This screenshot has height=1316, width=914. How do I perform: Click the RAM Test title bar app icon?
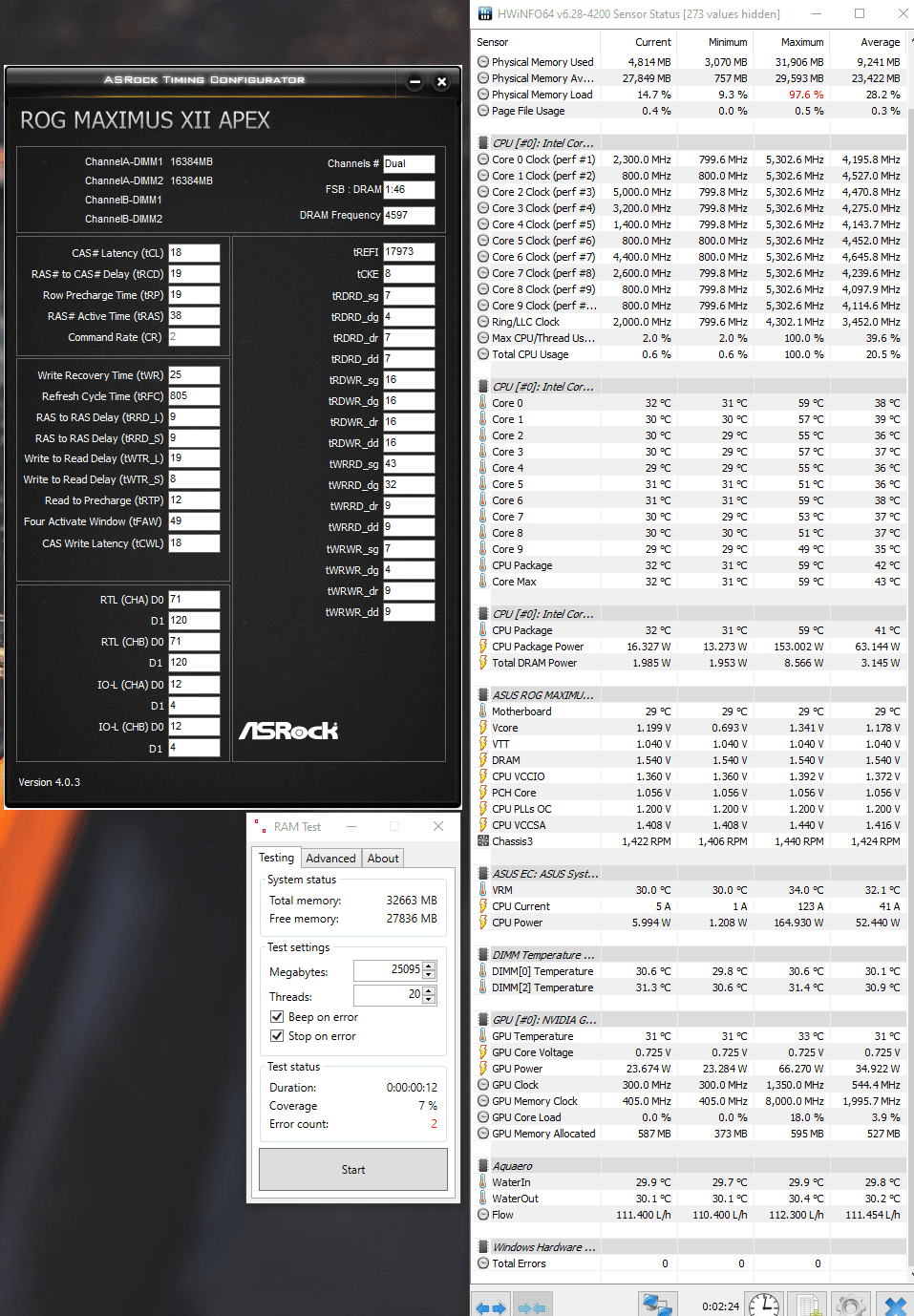click(259, 826)
